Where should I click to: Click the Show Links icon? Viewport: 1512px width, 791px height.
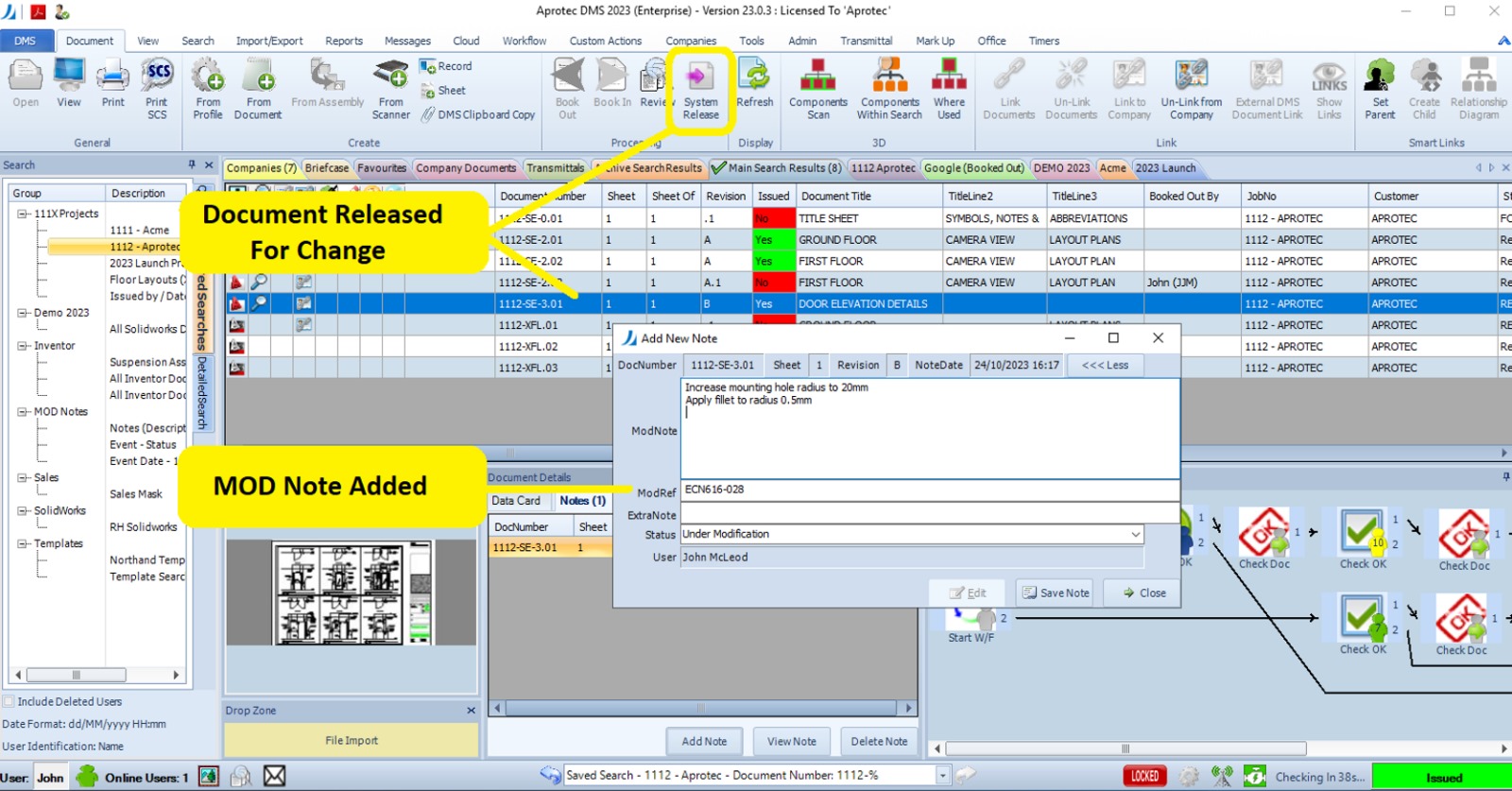point(1329,89)
